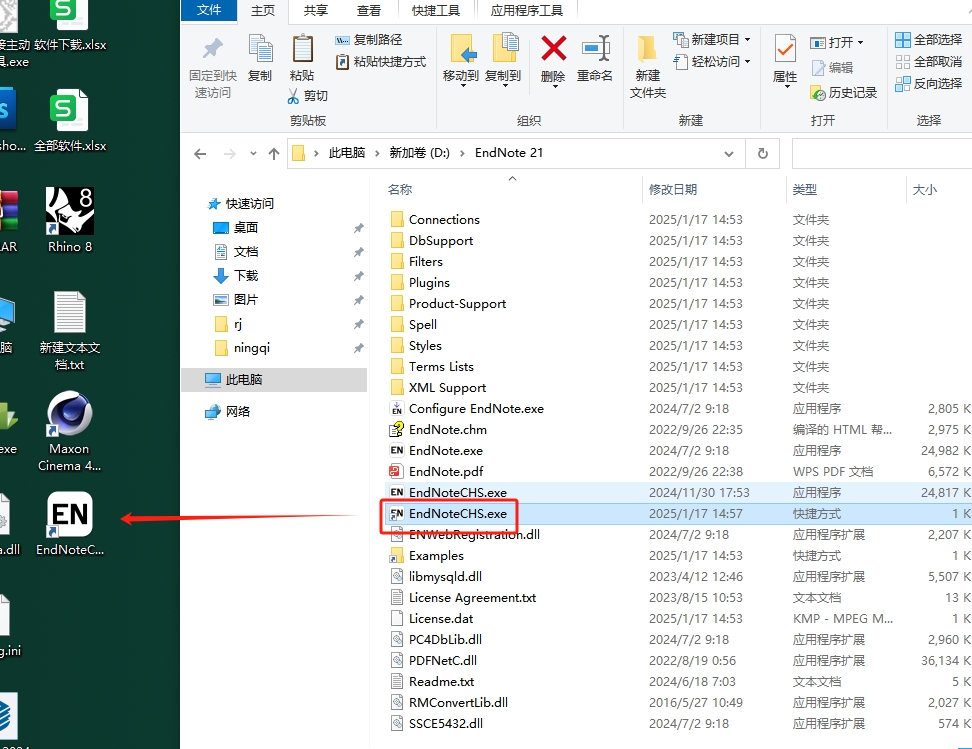Open the File tab
The width and height of the screenshot is (972, 749).
[x=209, y=10]
